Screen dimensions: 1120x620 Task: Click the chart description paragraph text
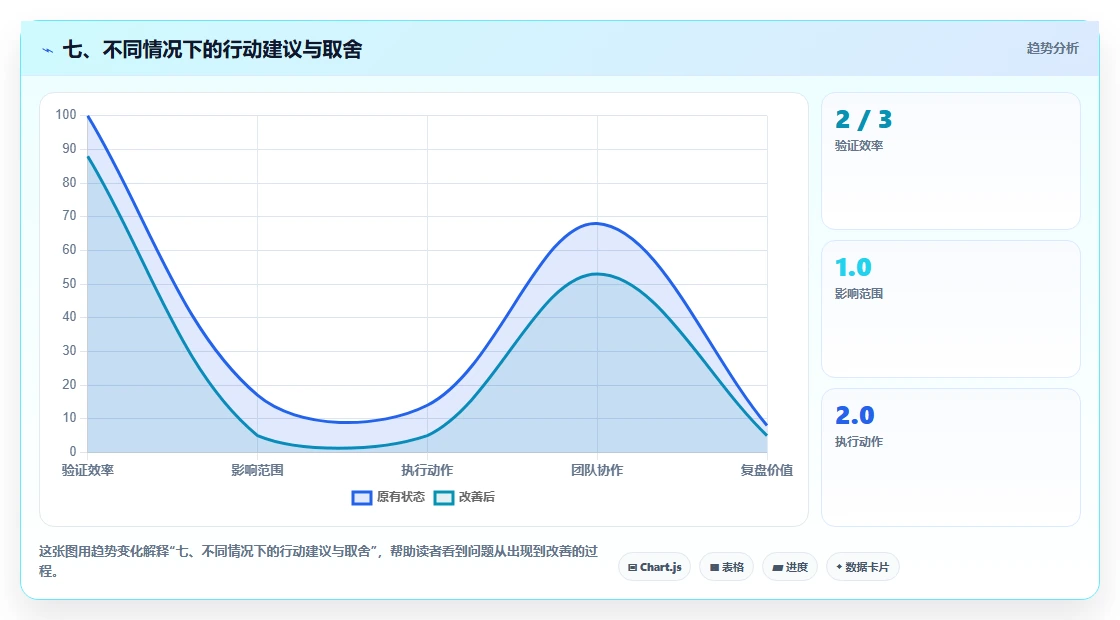tap(319, 561)
